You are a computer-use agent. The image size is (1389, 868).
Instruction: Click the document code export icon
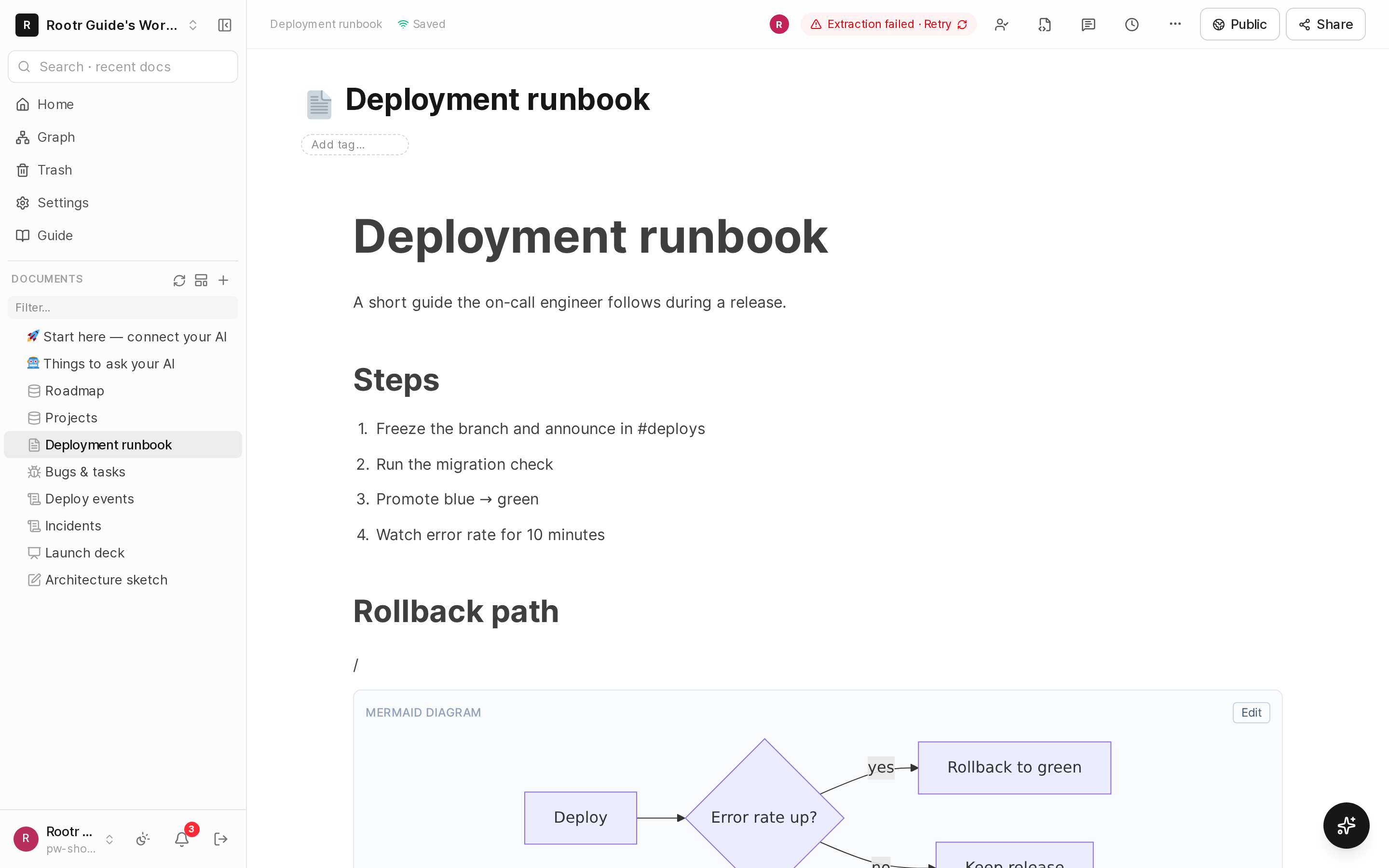[x=1045, y=24]
